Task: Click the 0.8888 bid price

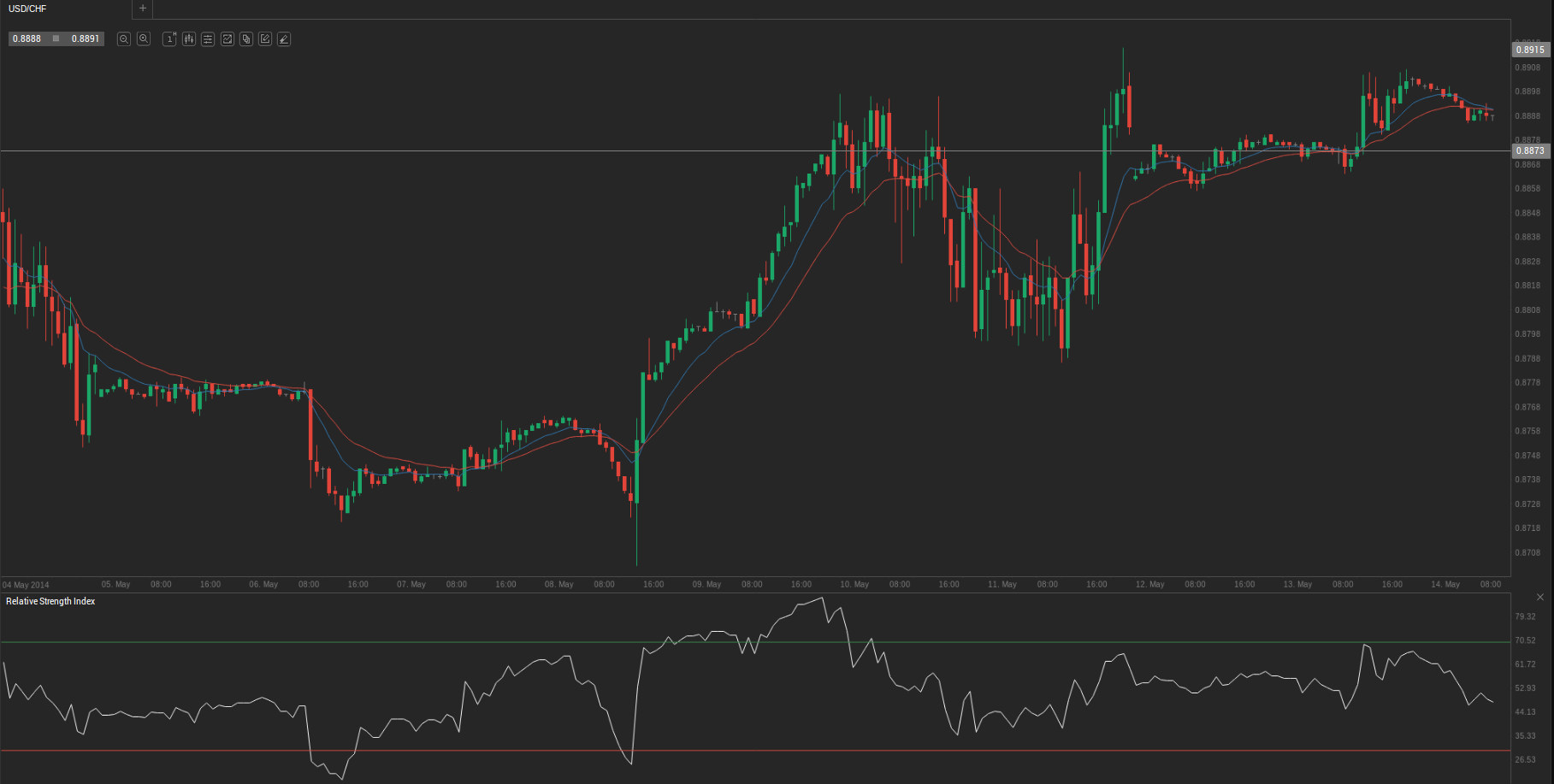Action: (27, 39)
